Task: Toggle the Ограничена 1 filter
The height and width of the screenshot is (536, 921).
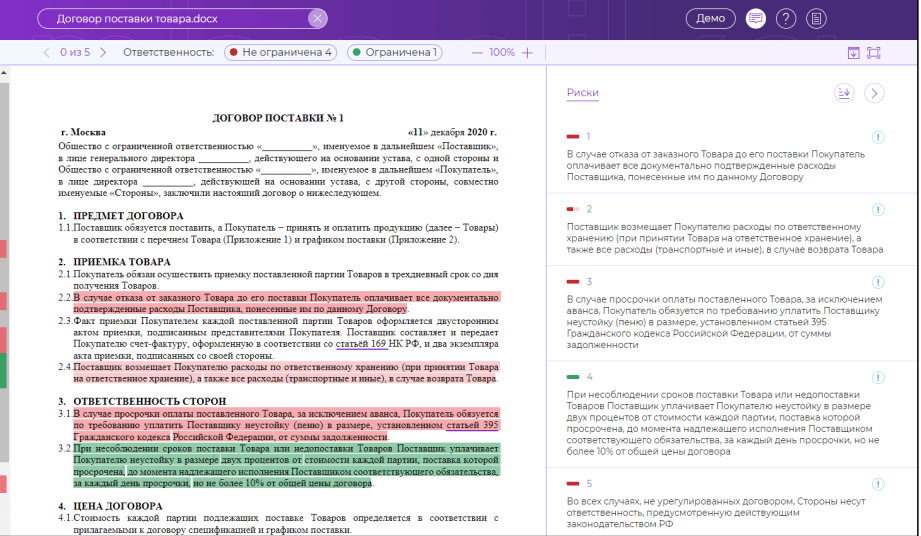Action: click(x=395, y=52)
